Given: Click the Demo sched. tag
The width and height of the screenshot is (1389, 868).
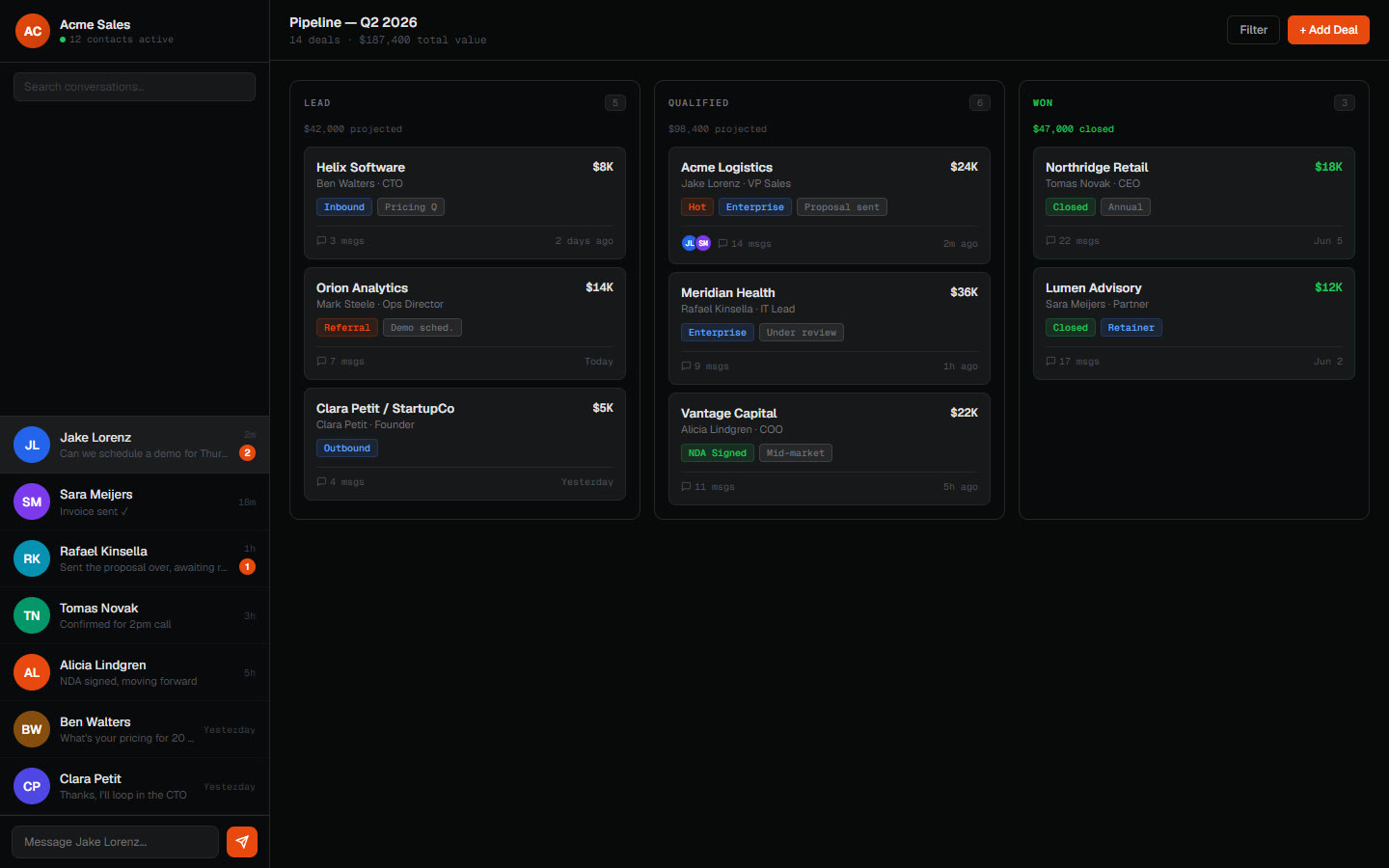Looking at the screenshot, I should (422, 328).
